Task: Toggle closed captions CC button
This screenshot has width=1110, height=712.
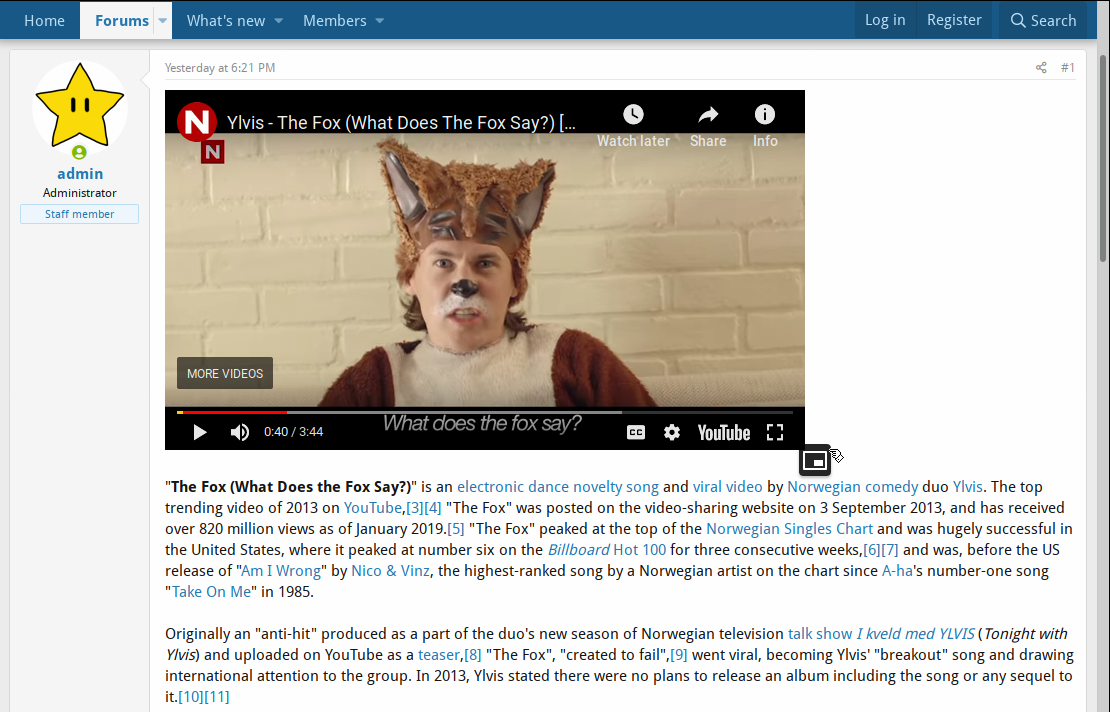Action: click(x=636, y=432)
